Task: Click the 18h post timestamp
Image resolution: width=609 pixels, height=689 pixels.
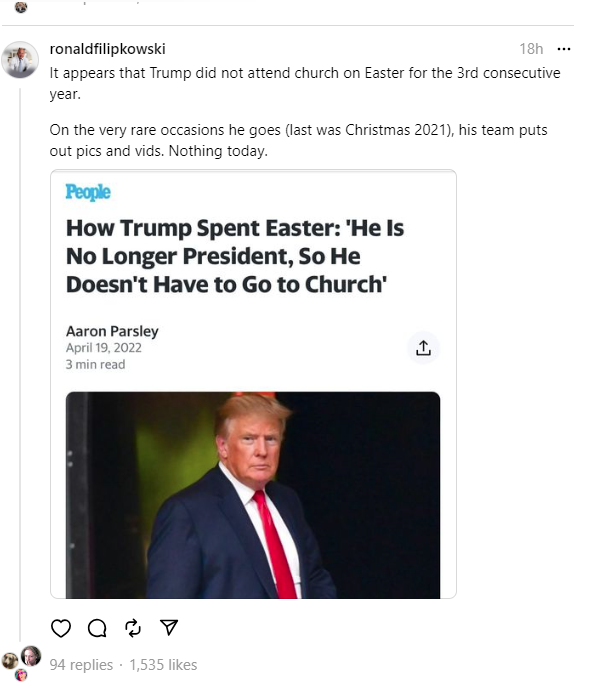Action: tap(531, 48)
